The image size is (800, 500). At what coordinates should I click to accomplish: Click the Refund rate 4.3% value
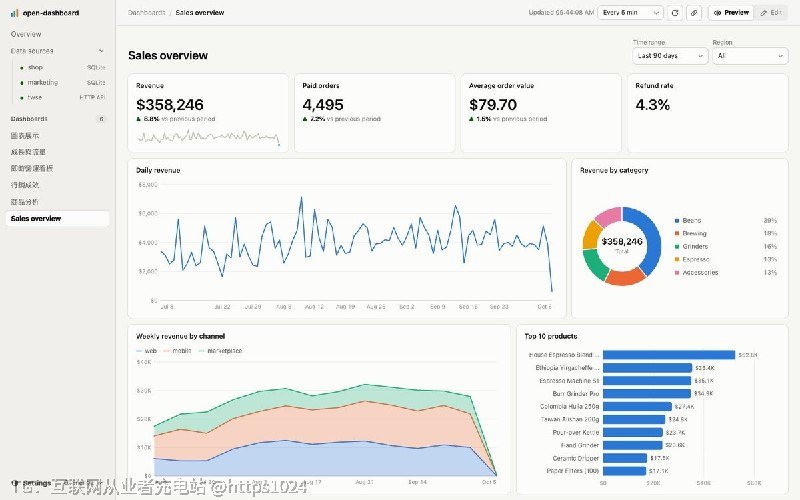pyautogui.click(x=653, y=105)
